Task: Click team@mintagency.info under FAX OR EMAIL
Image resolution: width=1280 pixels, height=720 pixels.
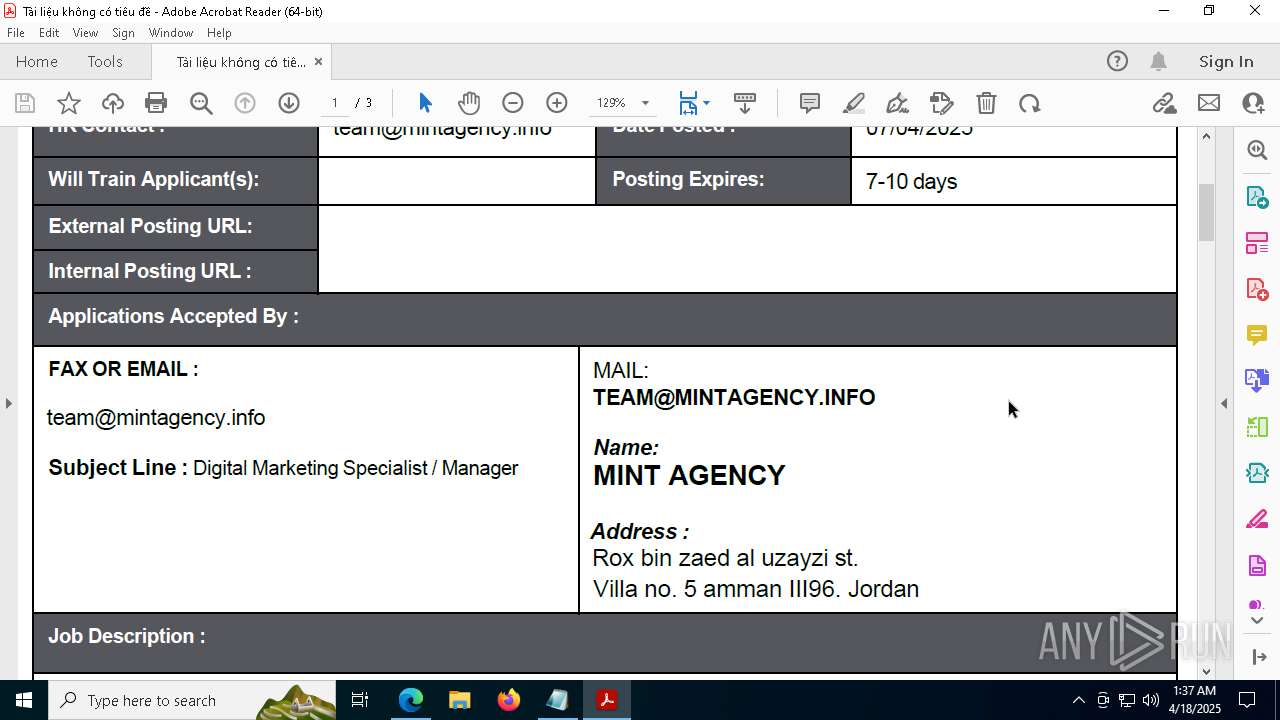Action: pyautogui.click(x=156, y=418)
